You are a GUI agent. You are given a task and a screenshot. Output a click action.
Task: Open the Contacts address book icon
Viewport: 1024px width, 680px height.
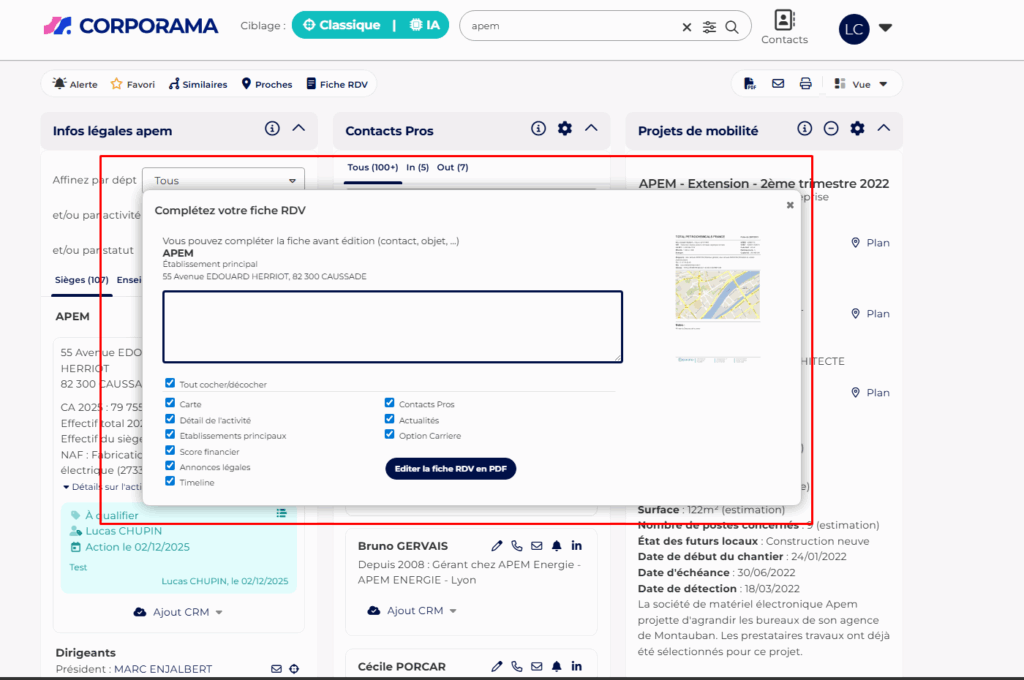(x=784, y=20)
